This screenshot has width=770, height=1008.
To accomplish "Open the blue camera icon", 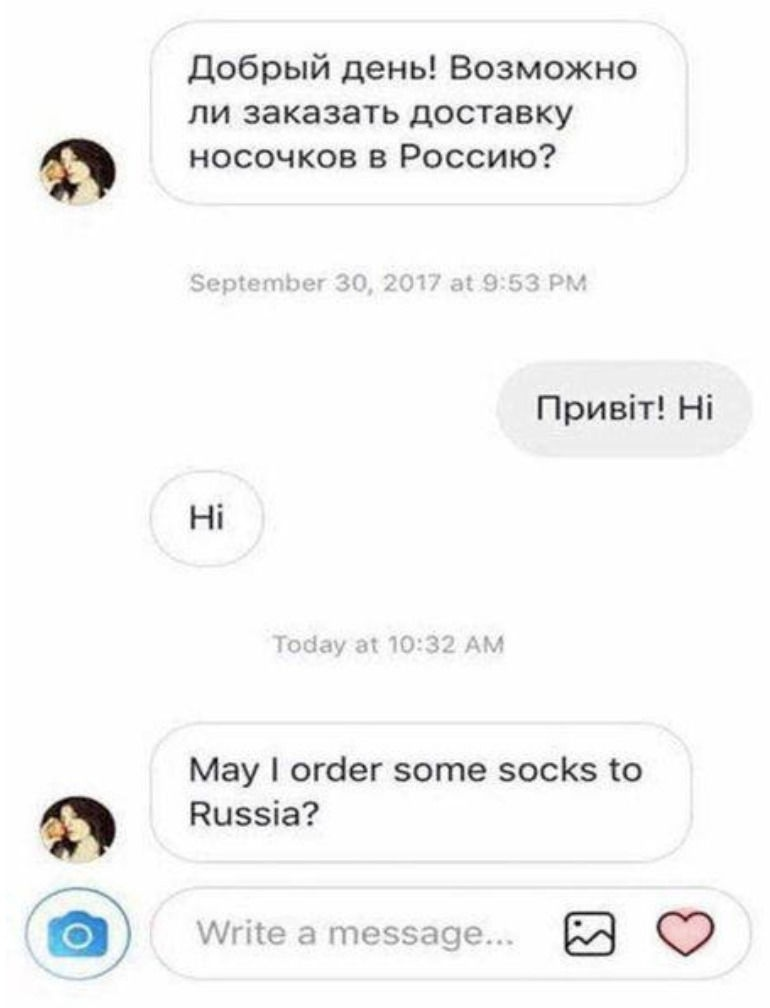I will [78, 934].
